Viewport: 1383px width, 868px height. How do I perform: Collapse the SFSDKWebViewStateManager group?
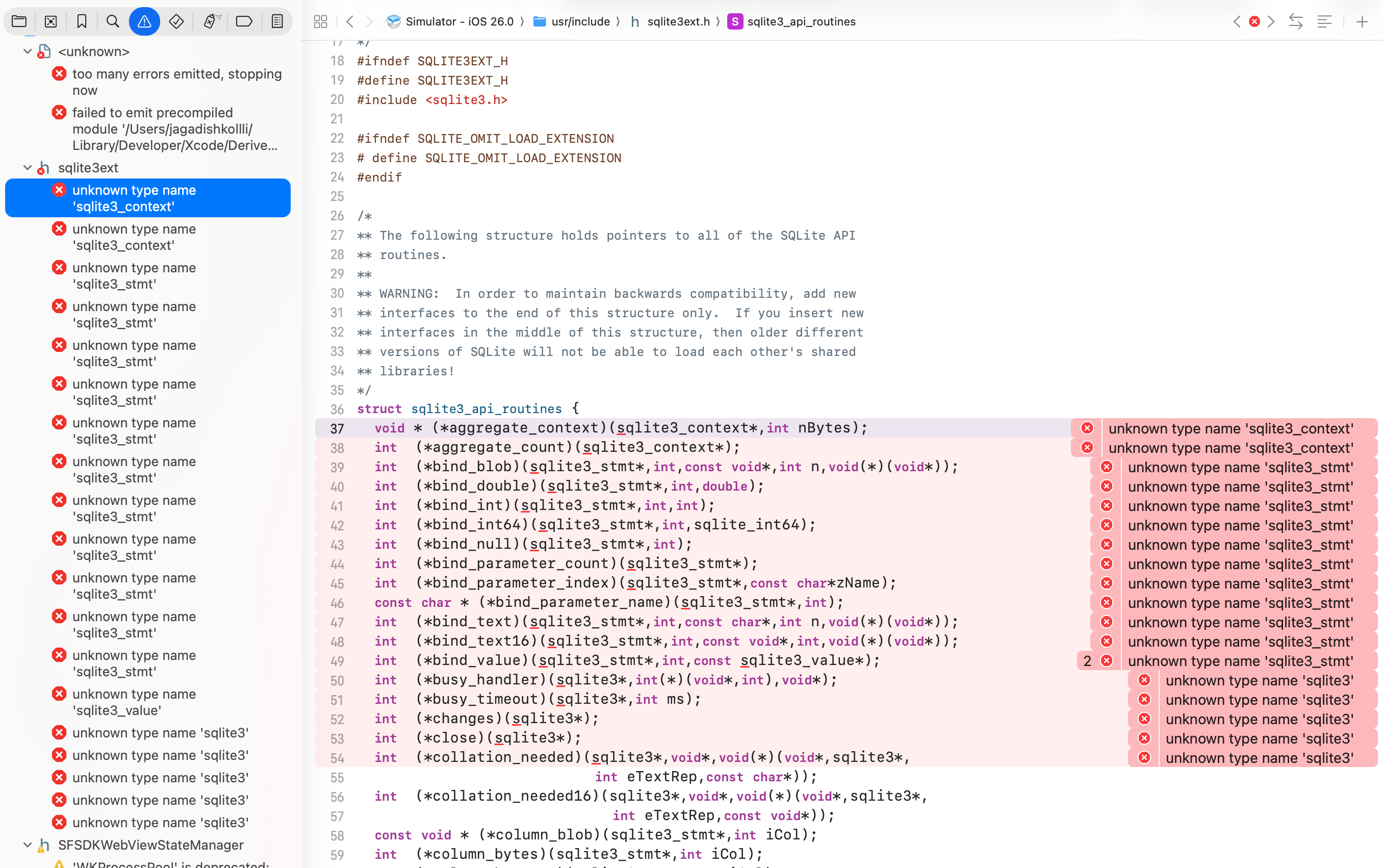coord(27,845)
